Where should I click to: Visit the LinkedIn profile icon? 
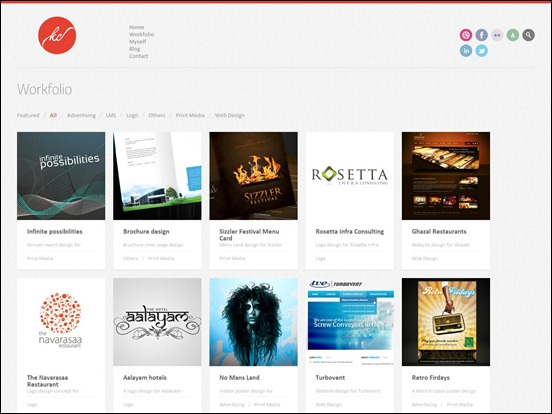tap(466, 51)
